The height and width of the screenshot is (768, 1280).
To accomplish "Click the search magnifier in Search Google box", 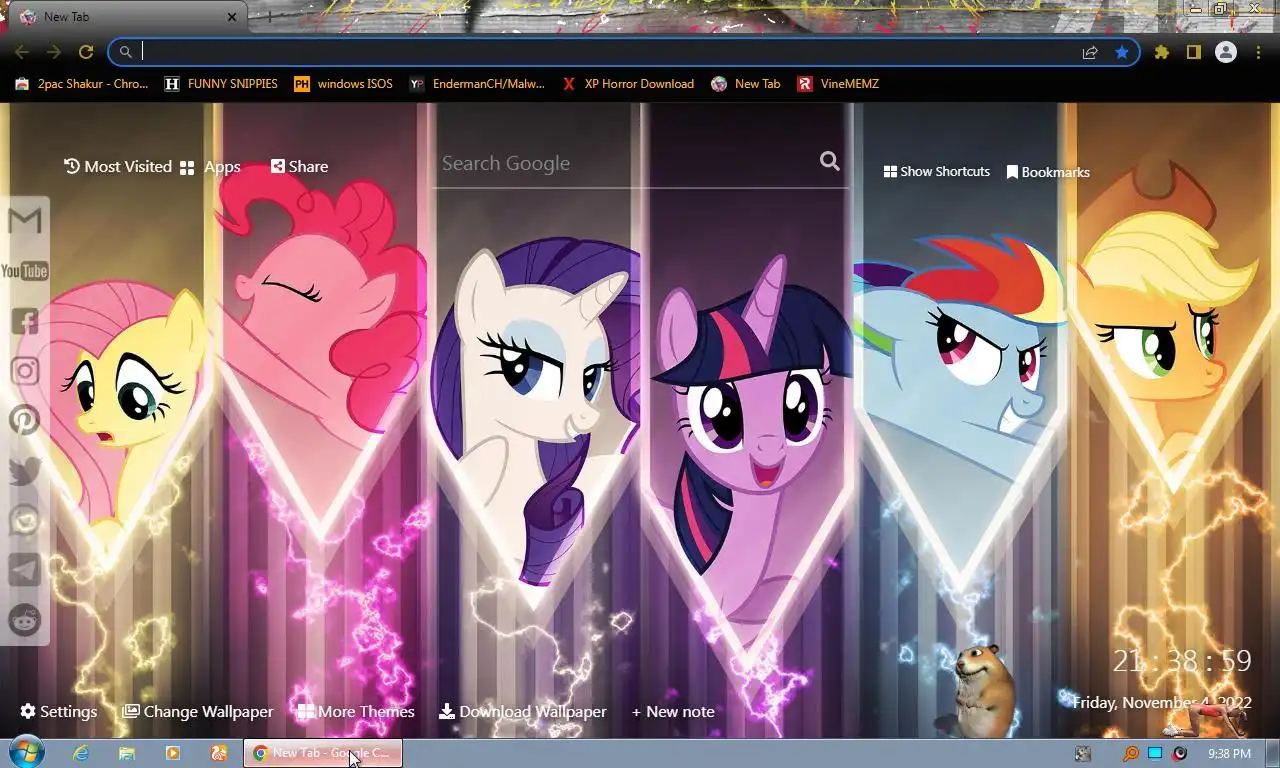I will [829, 161].
